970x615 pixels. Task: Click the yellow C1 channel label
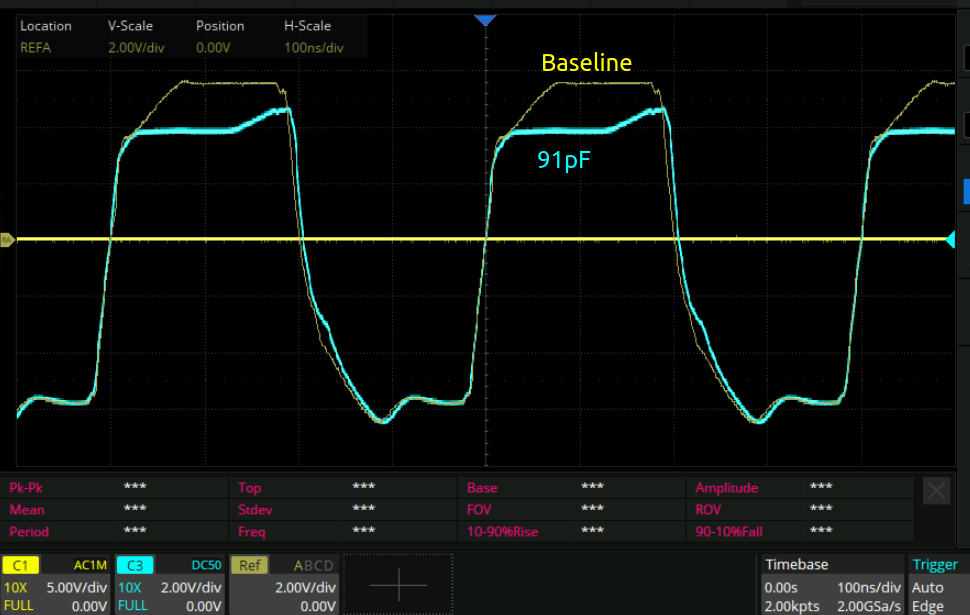[20, 565]
